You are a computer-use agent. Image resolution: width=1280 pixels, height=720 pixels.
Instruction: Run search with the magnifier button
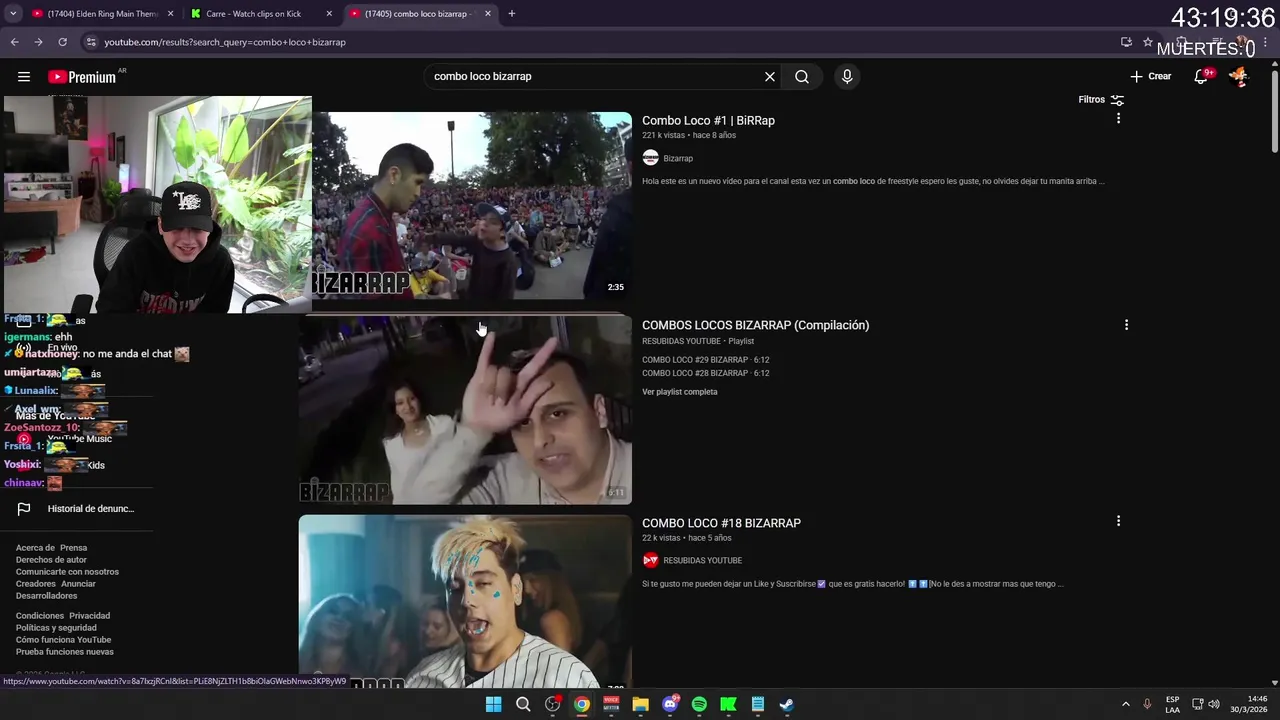pyautogui.click(x=802, y=77)
